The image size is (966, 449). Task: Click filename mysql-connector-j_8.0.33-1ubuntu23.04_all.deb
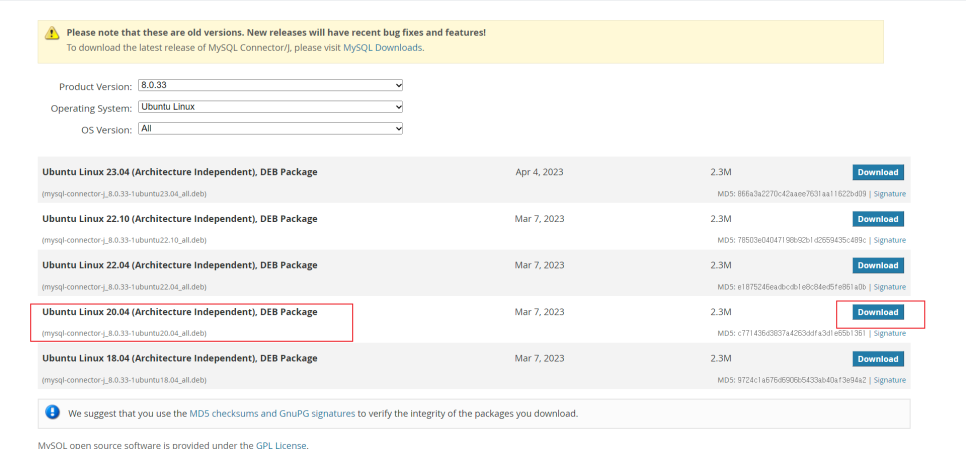point(124,194)
